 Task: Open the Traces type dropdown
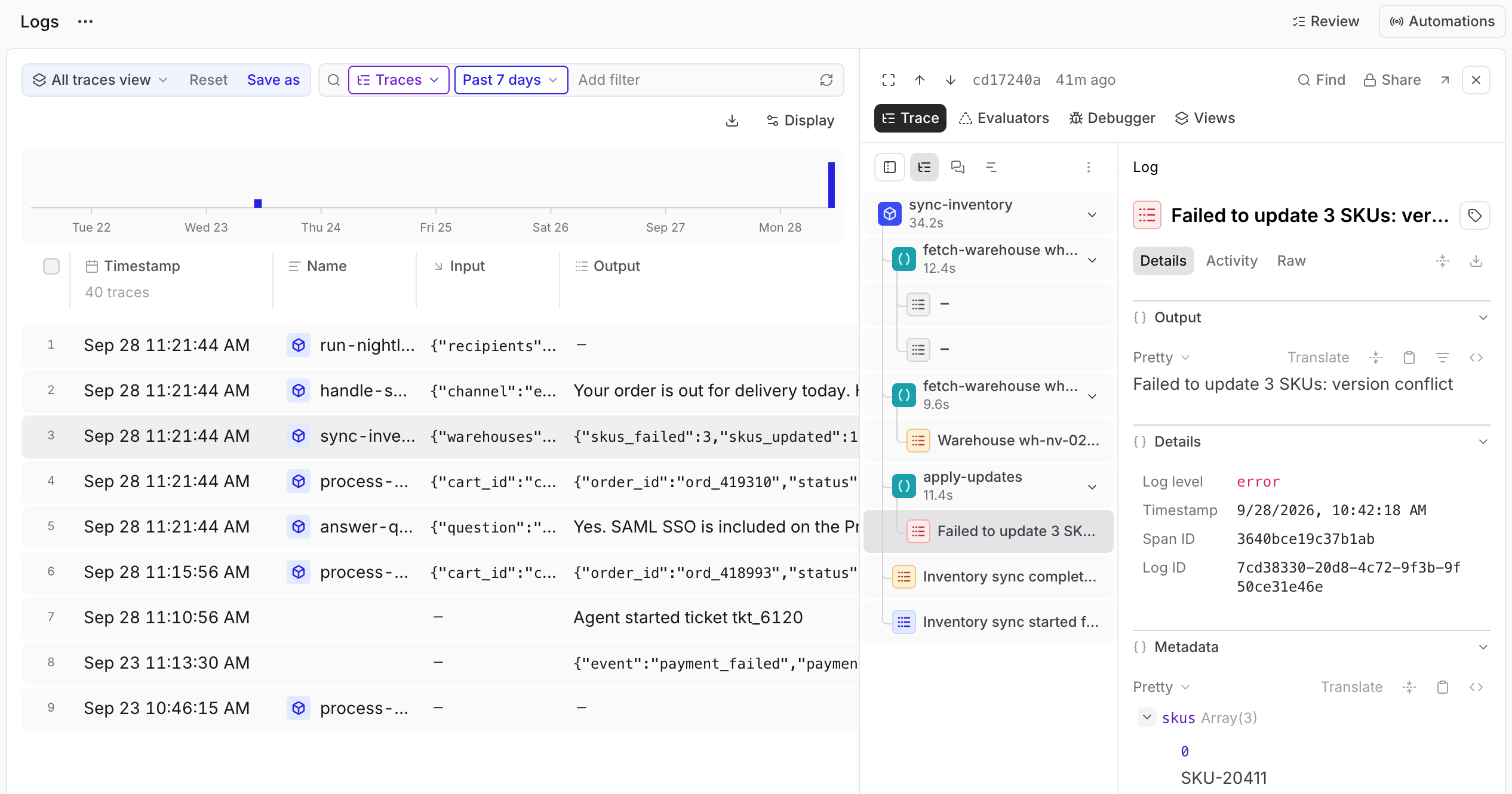pyautogui.click(x=398, y=80)
